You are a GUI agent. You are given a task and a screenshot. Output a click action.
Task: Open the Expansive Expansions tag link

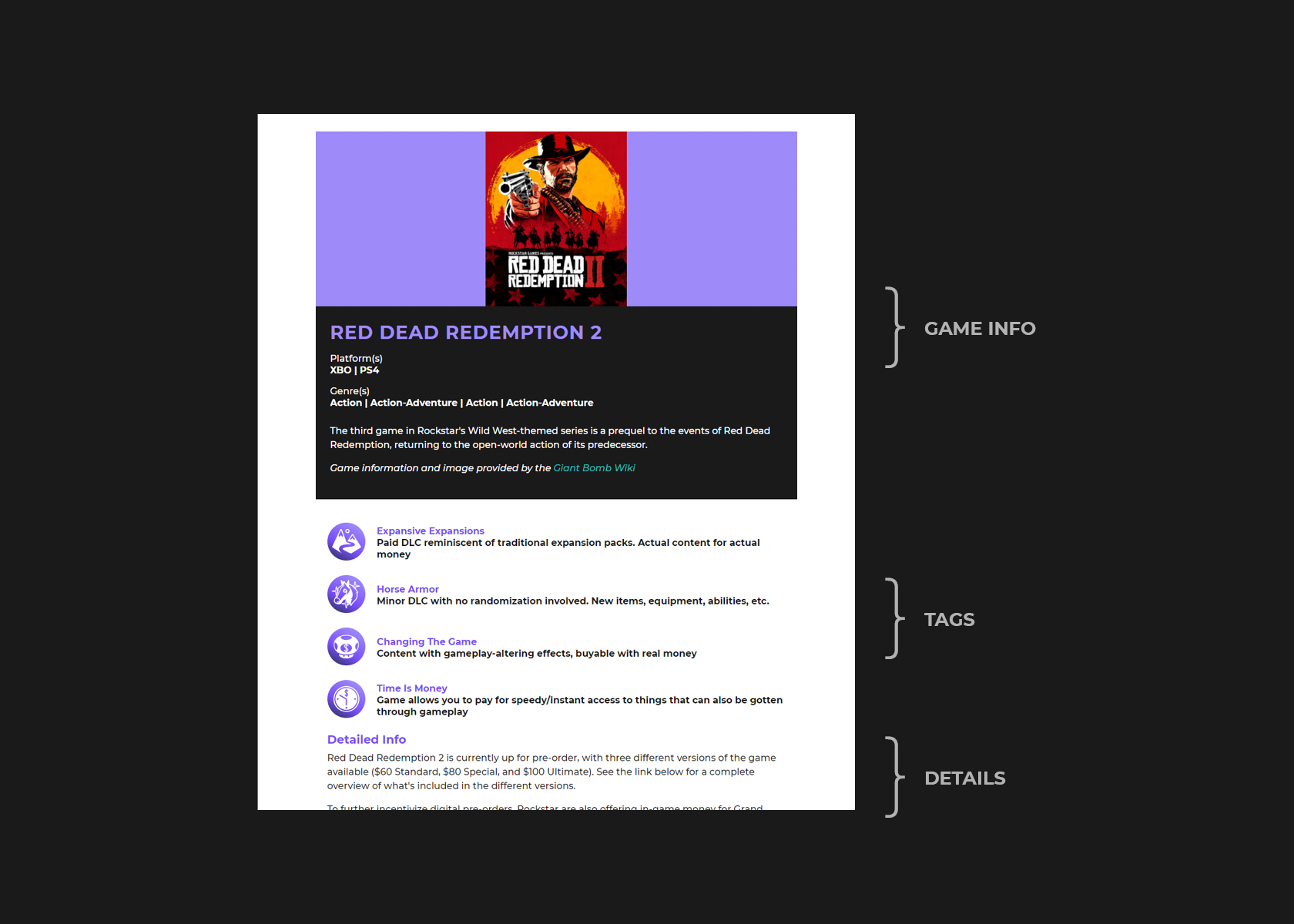pos(430,531)
